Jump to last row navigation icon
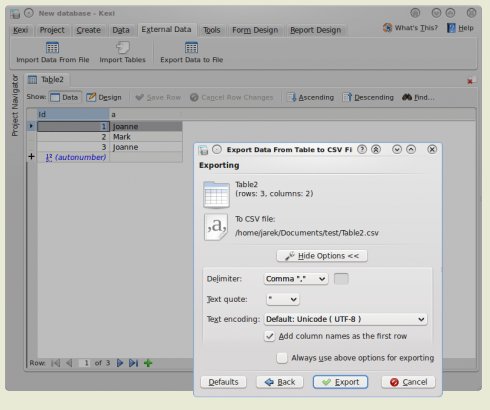The height and width of the screenshot is (410, 490). [x=133, y=363]
